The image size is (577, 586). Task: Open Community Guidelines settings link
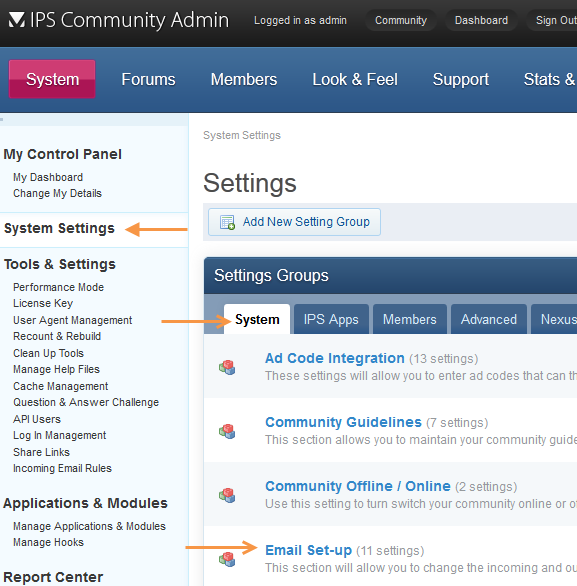[x=343, y=422]
